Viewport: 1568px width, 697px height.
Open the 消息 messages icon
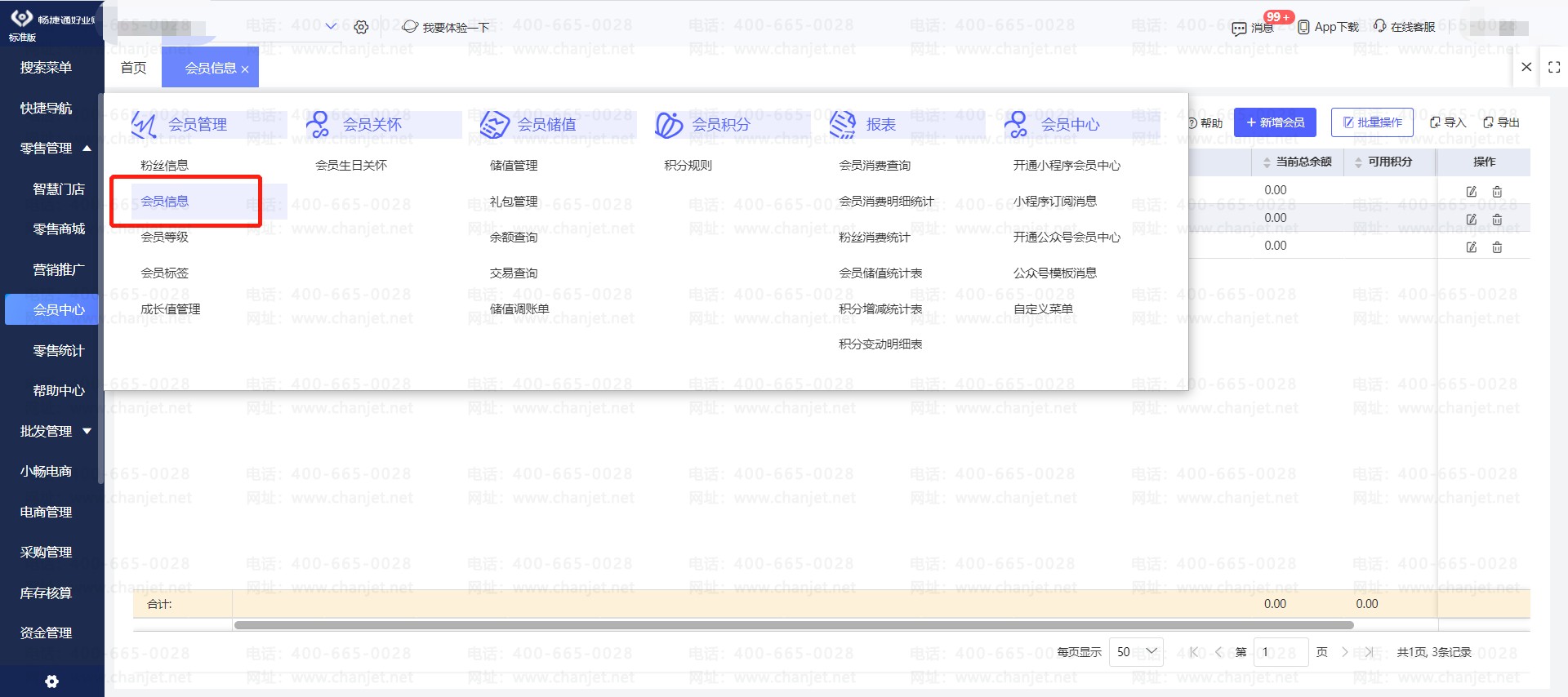point(1239,29)
